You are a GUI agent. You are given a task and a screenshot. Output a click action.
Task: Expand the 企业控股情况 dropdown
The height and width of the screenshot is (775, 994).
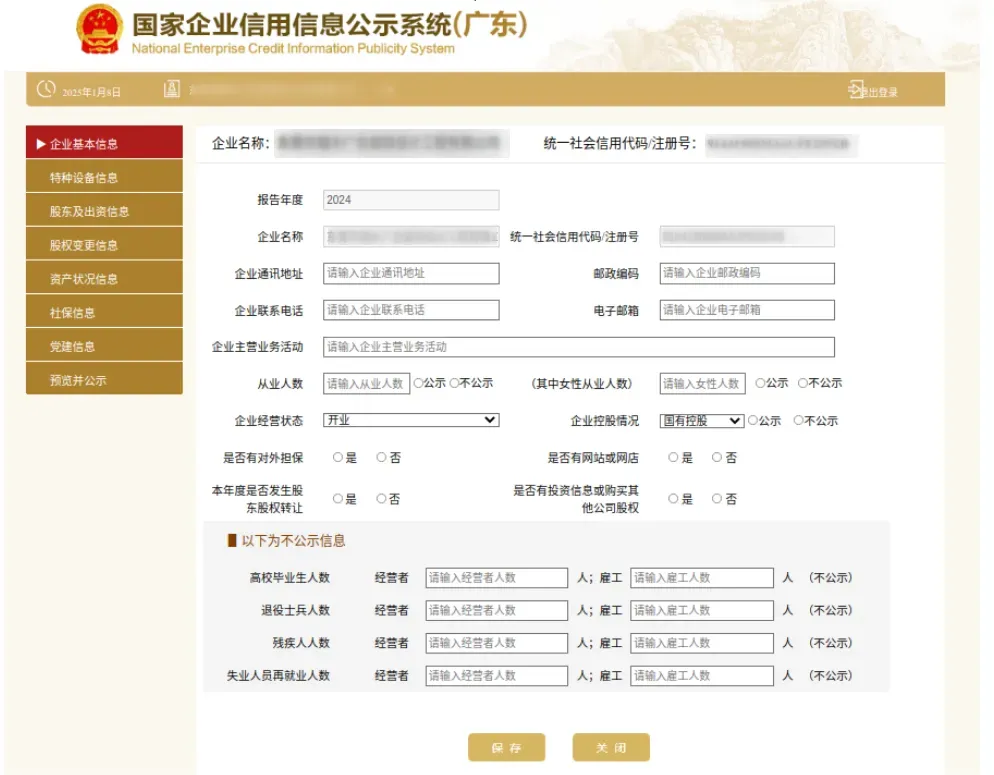(x=701, y=421)
